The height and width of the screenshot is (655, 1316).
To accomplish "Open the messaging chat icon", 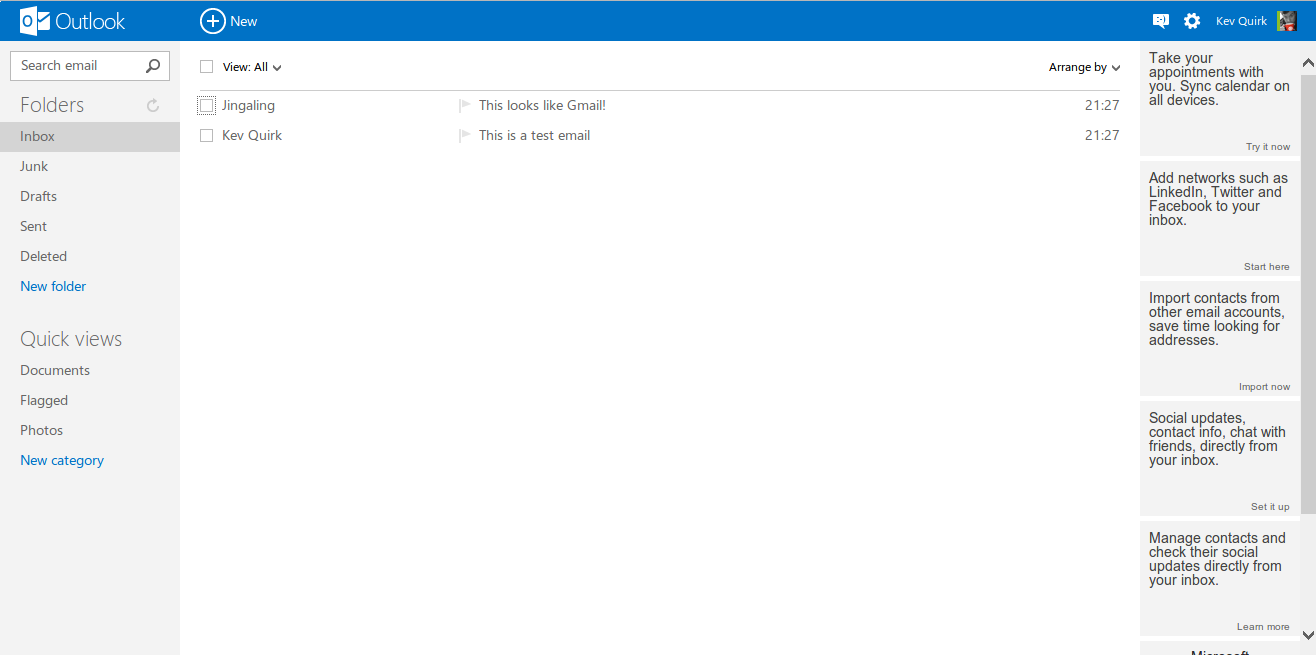I will [1160, 21].
